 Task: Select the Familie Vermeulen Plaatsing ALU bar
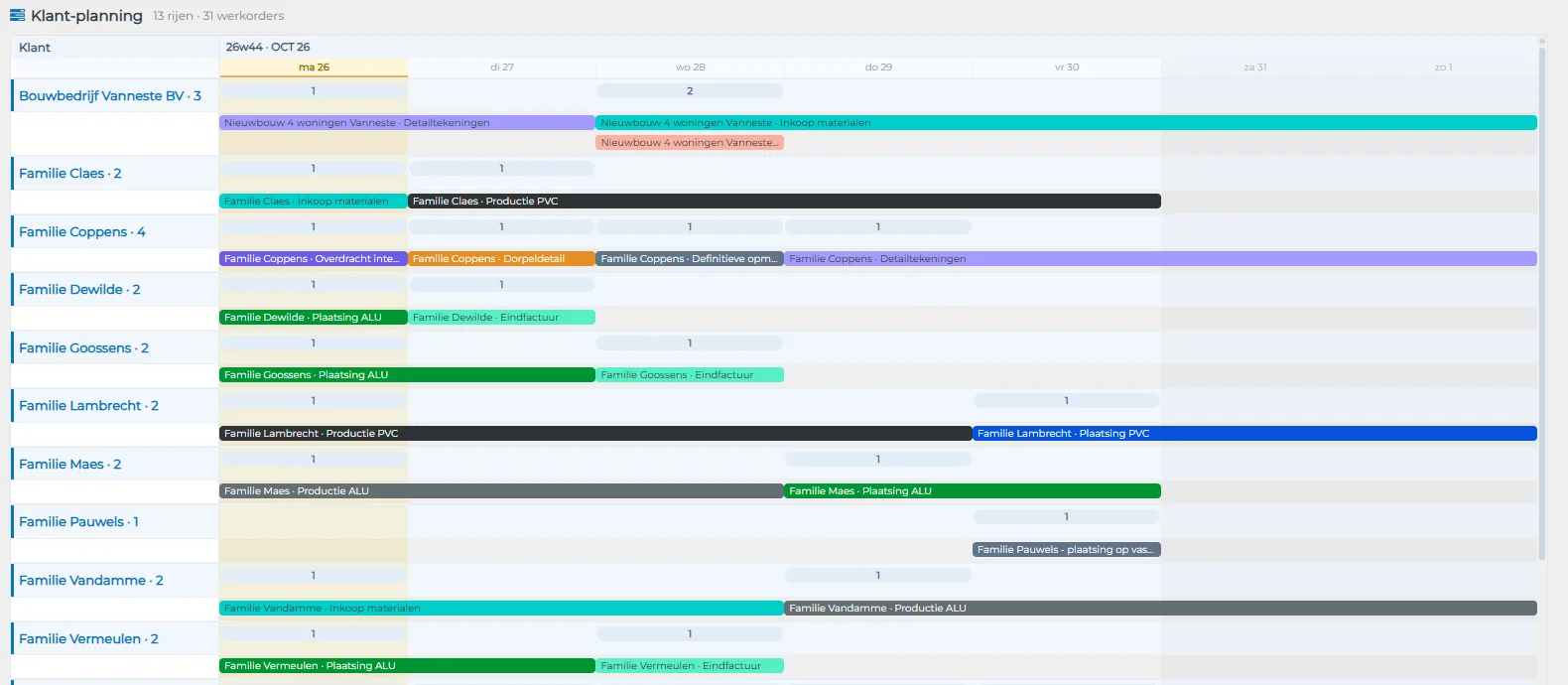click(407, 666)
